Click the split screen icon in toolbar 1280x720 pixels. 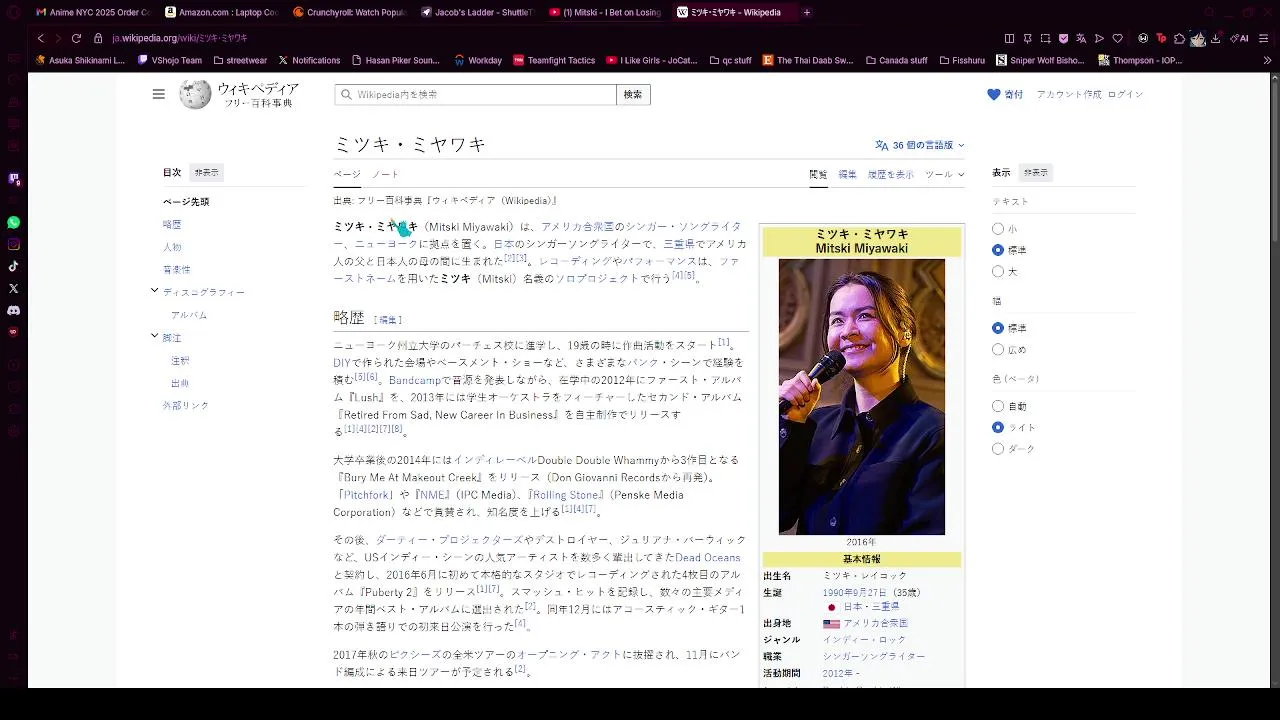[x=1009, y=38]
